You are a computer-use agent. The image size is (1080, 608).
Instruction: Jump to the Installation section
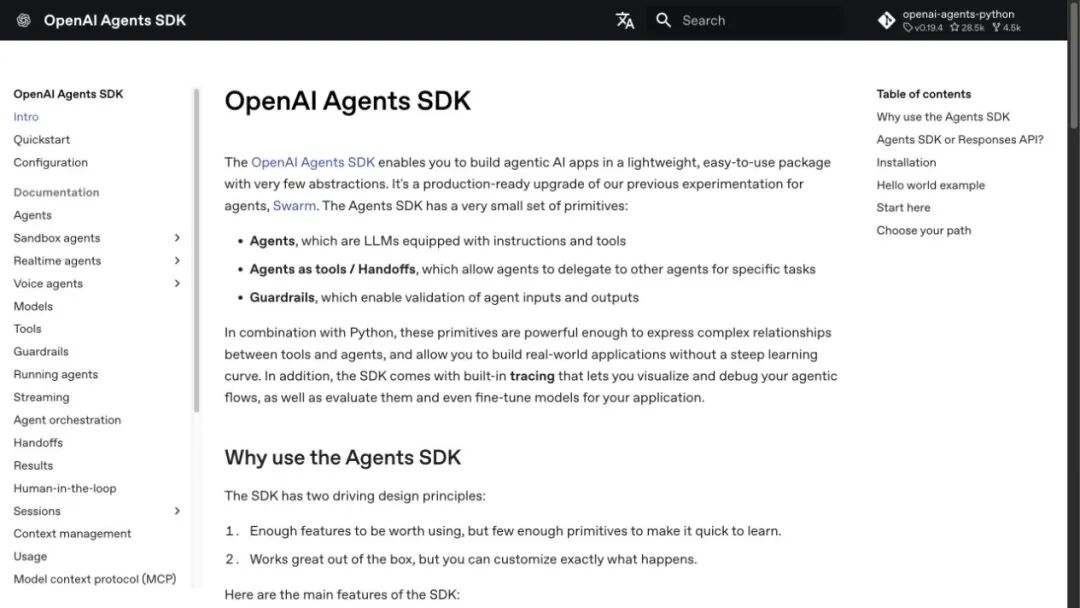906,163
